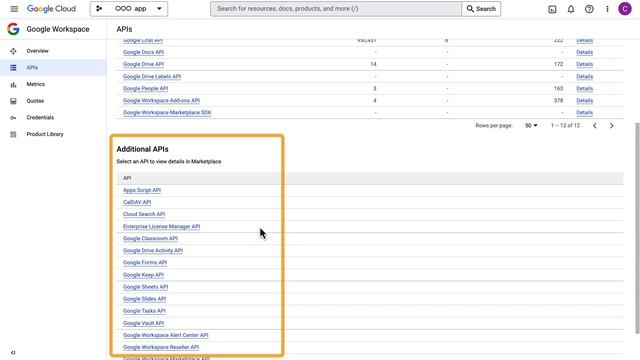This screenshot has width=640, height=360.
Task: Open Google Workspace Add-ons API link
Action: pos(161,100)
